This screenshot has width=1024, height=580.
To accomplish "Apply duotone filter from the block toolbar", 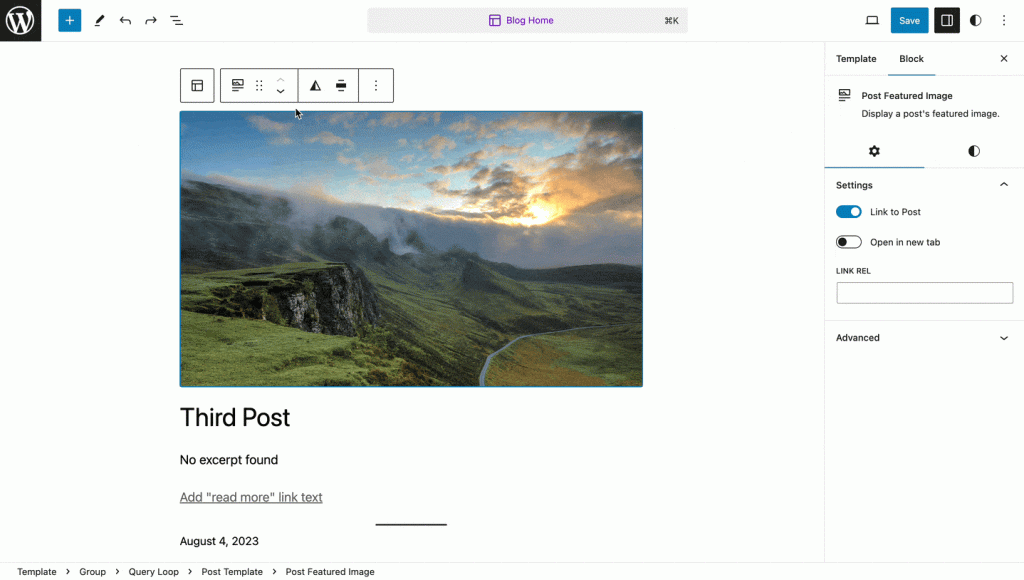I will coord(315,86).
